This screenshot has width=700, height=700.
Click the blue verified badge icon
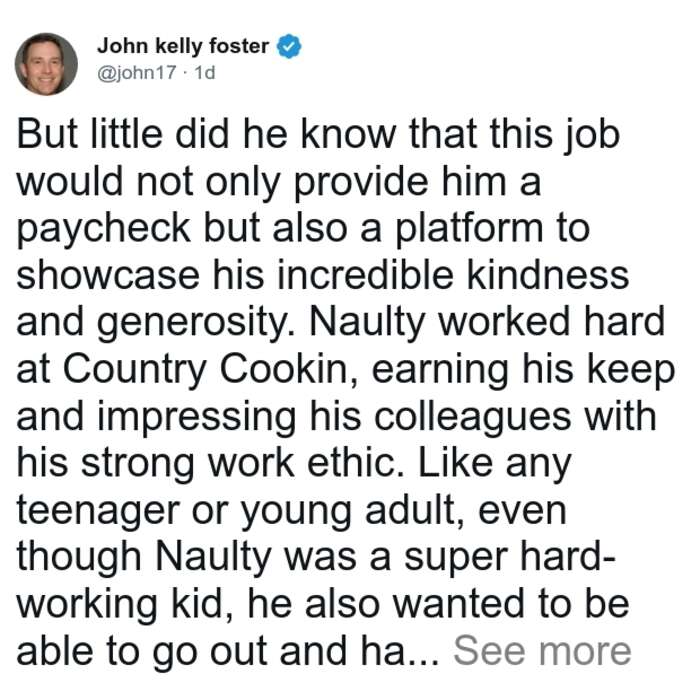click(289, 46)
